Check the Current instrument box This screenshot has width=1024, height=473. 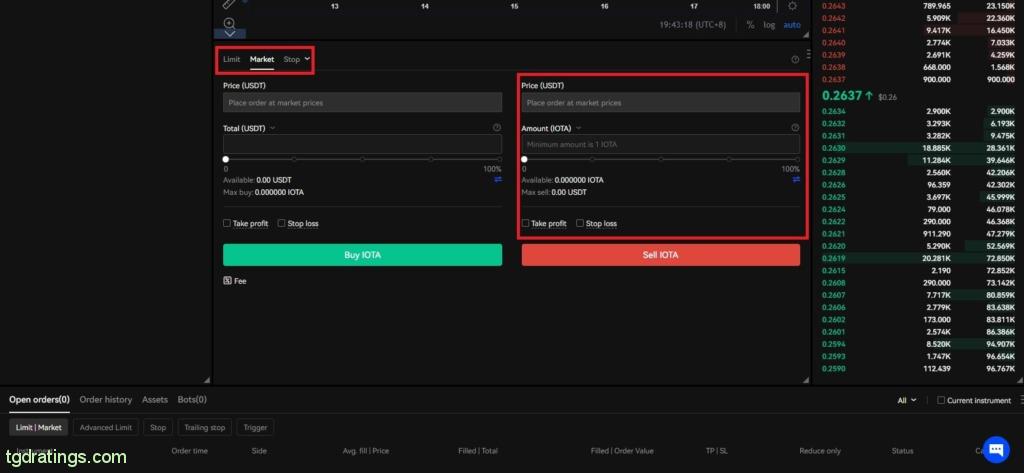click(x=941, y=400)
